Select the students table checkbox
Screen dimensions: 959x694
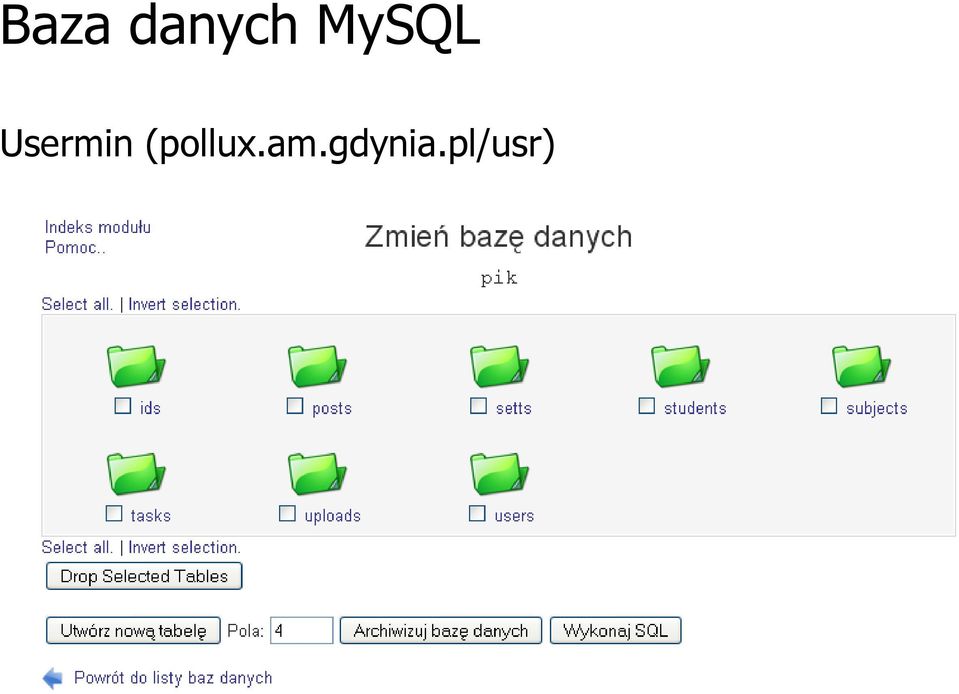pyautogui.click(x=646, y=406)
